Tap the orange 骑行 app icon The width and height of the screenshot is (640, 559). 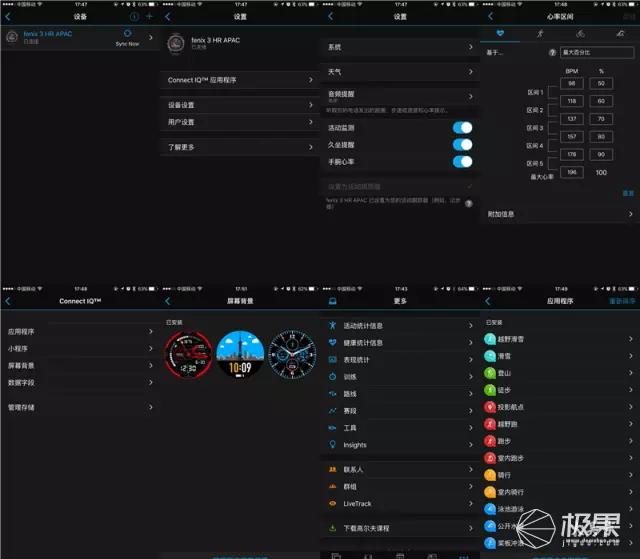[490, 475]
